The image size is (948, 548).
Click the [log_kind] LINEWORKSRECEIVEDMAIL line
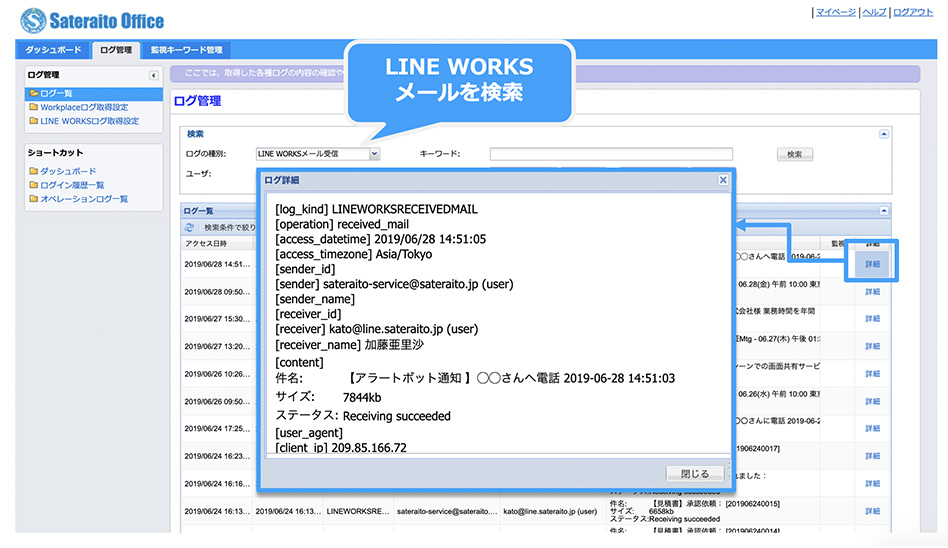point(376,209)
